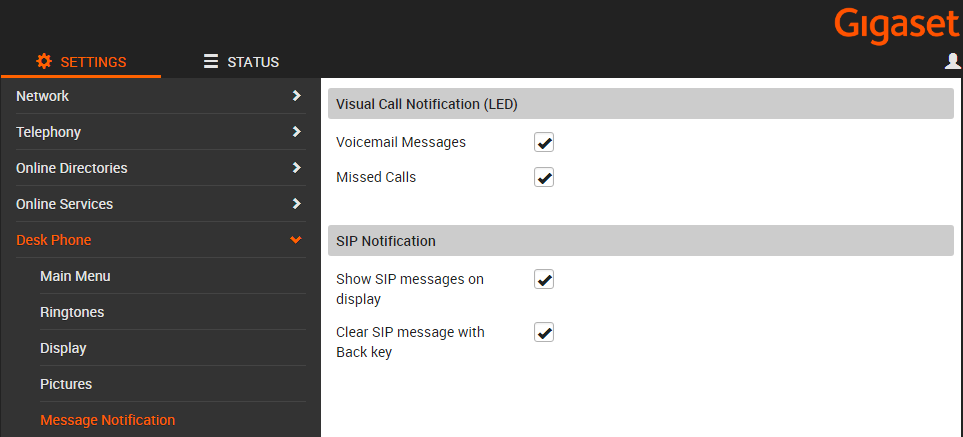This screenshot has height=437, width=963.
Task: Go to the Display settings item
Action: coord(63,348)
